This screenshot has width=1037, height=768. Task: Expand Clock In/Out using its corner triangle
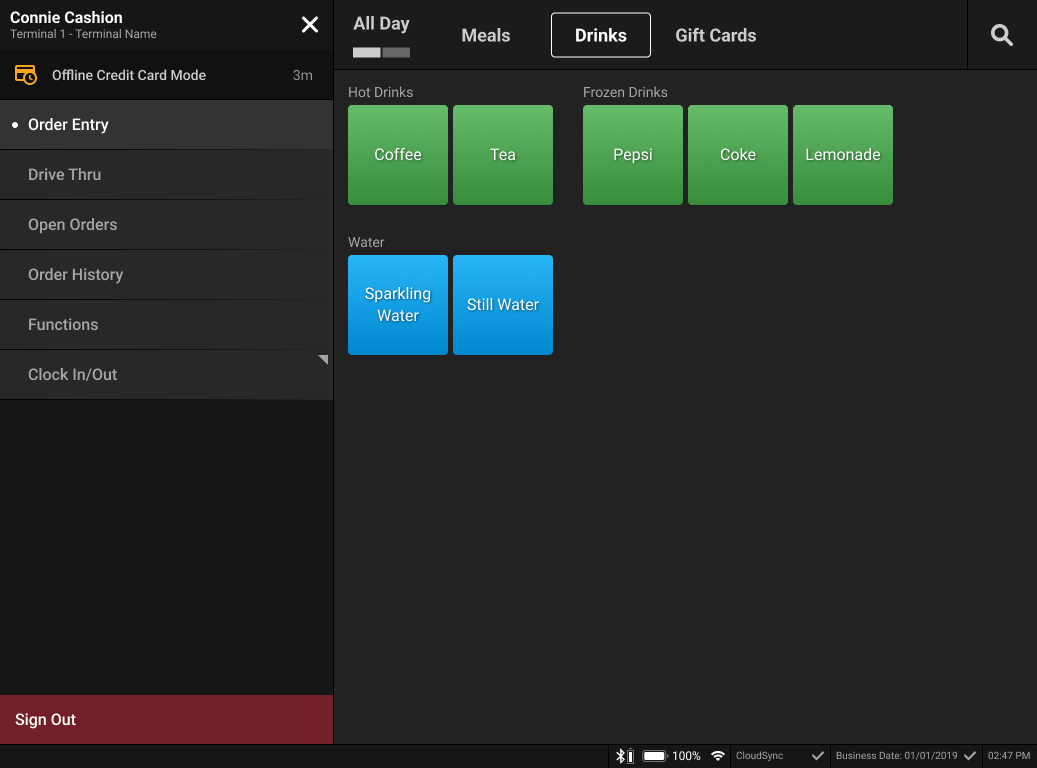[x=322, y=358]
